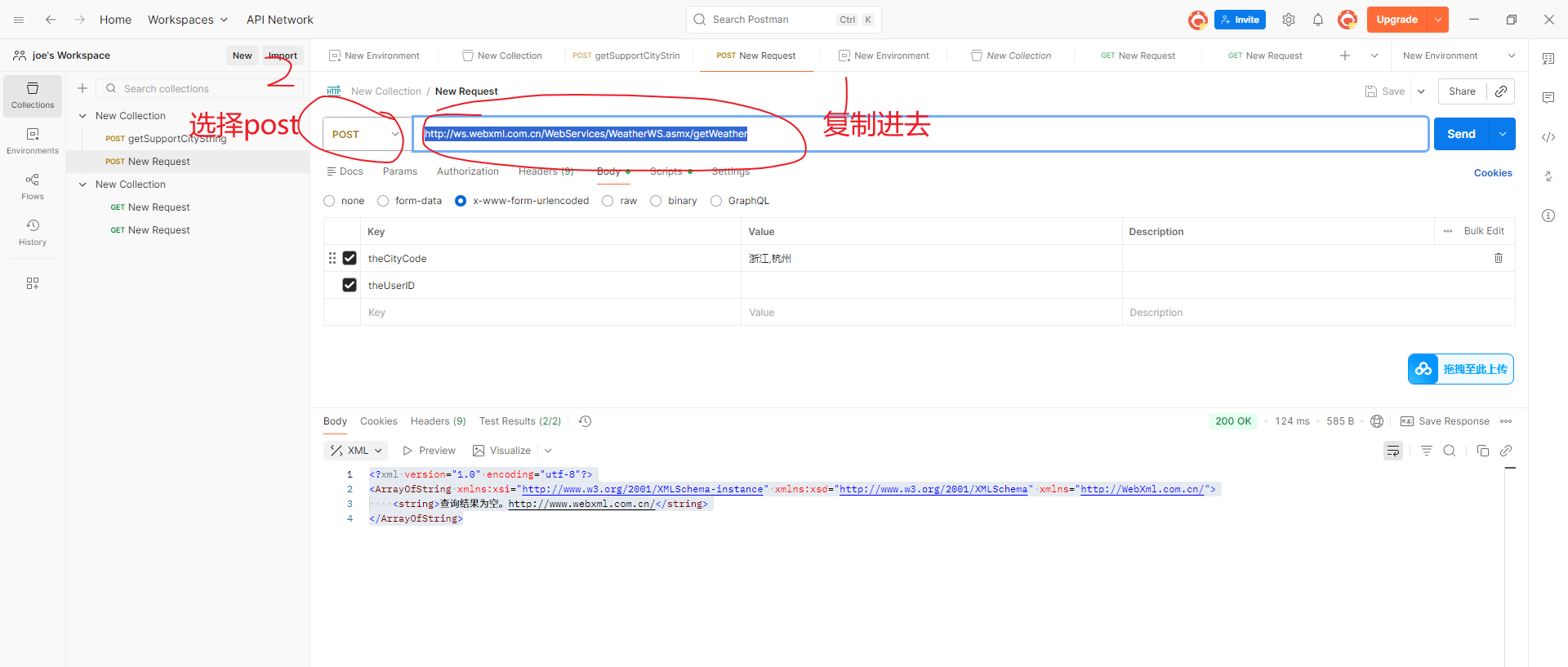Image resolution: width=1568 pixels, height=667 pixels.
Task: Switch to Authorization tab
Action: pos(468,171)
